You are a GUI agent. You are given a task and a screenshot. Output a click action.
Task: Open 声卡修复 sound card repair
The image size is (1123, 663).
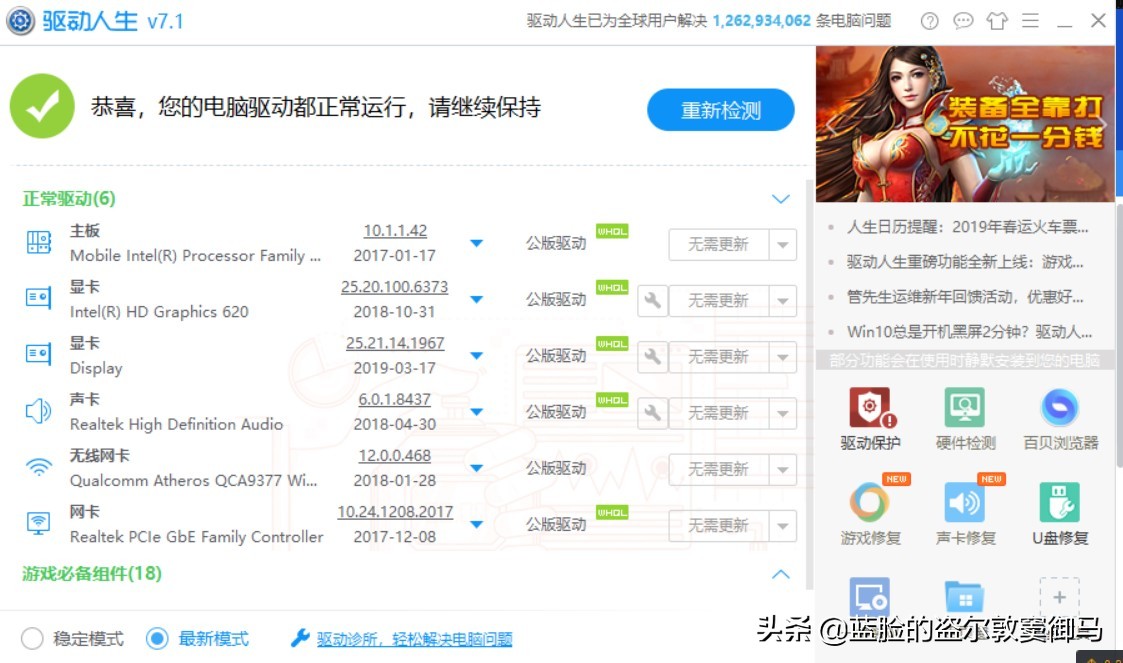[x=963, y=503]
